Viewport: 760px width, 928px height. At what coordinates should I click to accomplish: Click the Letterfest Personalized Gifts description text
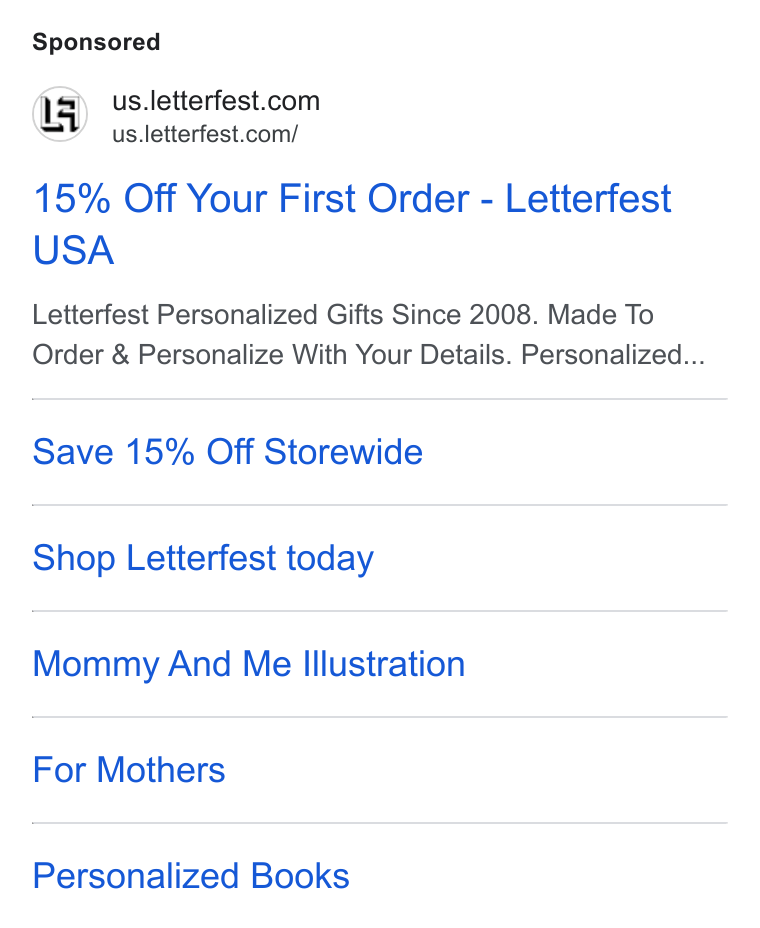(368, 335)
